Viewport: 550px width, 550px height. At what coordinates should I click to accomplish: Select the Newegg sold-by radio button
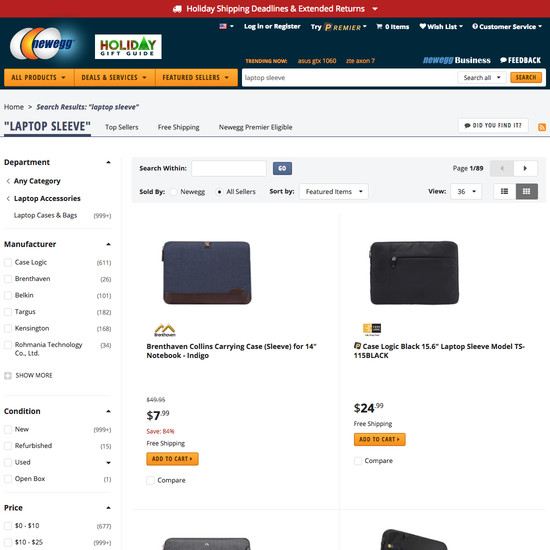[x=174, y=192]
